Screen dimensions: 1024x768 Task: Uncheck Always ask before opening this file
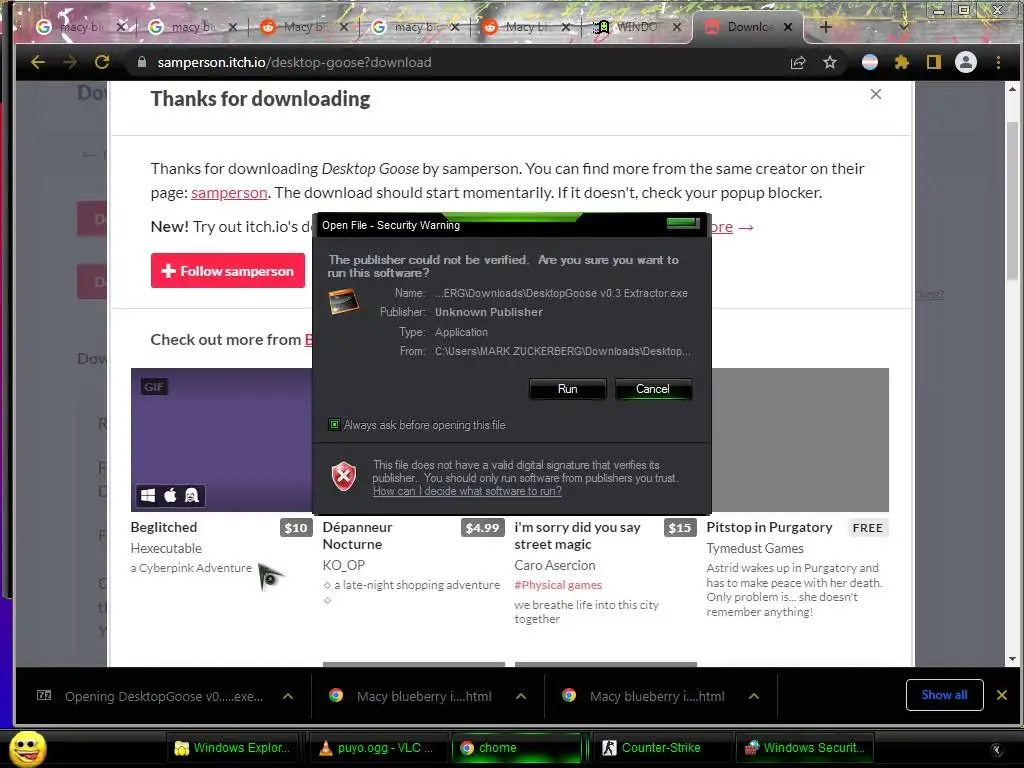click(x=334, y=424)
